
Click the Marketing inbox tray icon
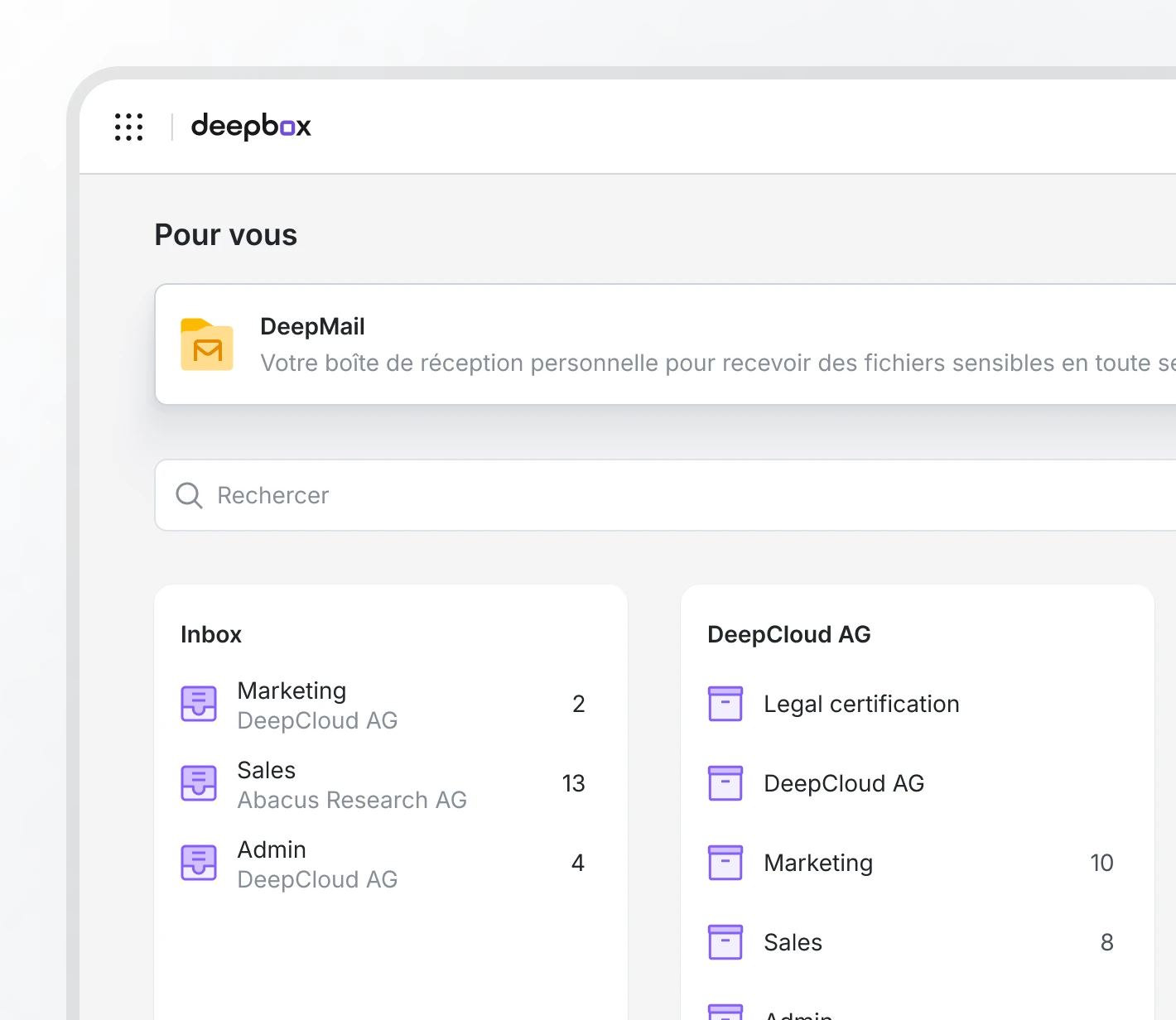199,704
